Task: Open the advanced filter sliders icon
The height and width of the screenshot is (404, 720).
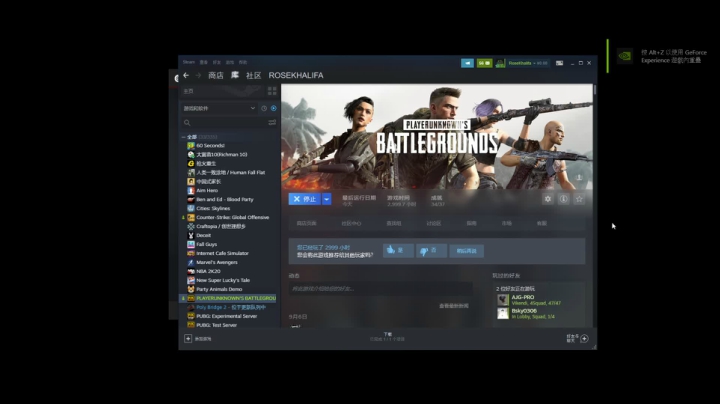Action: click(x=272, y=123)
